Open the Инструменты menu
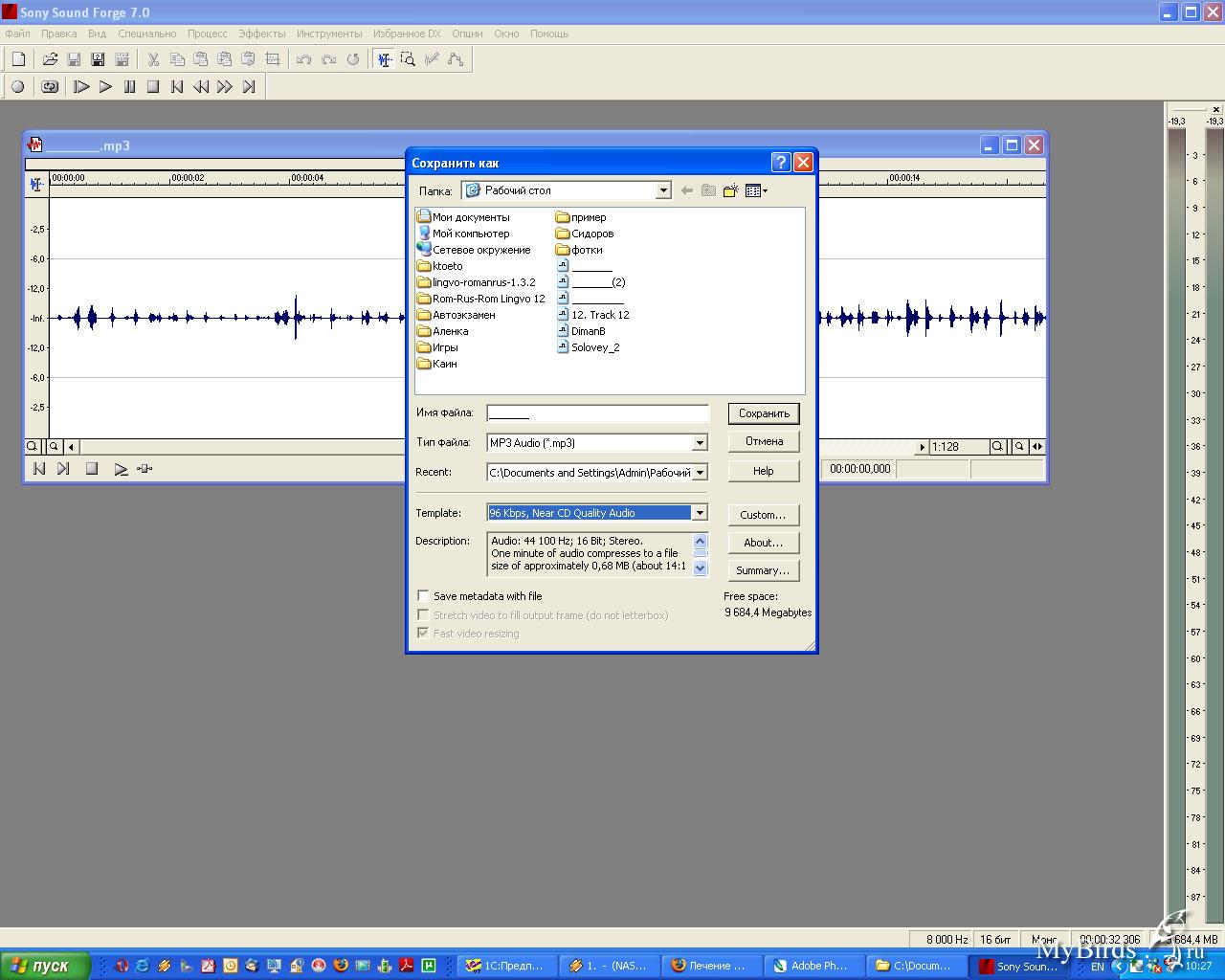Screen dimensions: 1225x980 pos(329,33)
